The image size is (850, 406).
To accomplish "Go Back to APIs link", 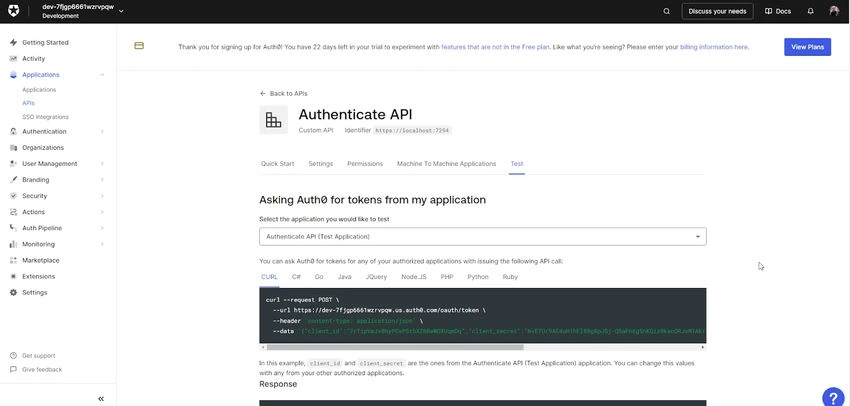I will click(284, 94).
